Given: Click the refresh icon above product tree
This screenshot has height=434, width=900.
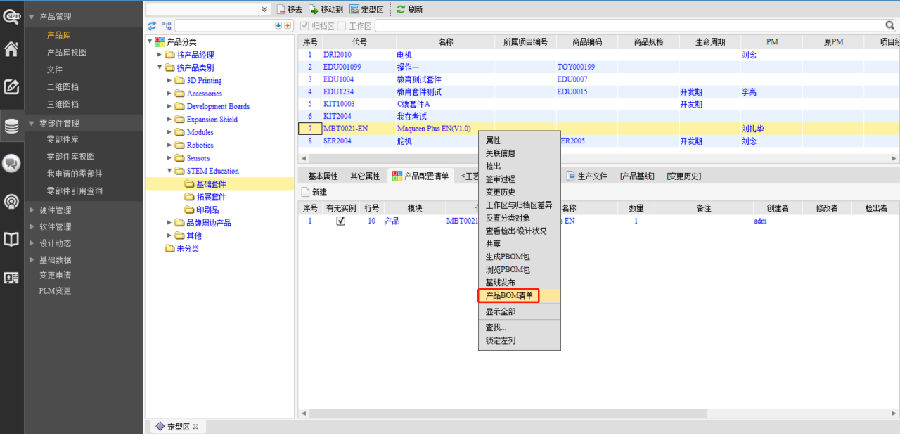Looking at the screenshot, I should (x=152, y=25).
